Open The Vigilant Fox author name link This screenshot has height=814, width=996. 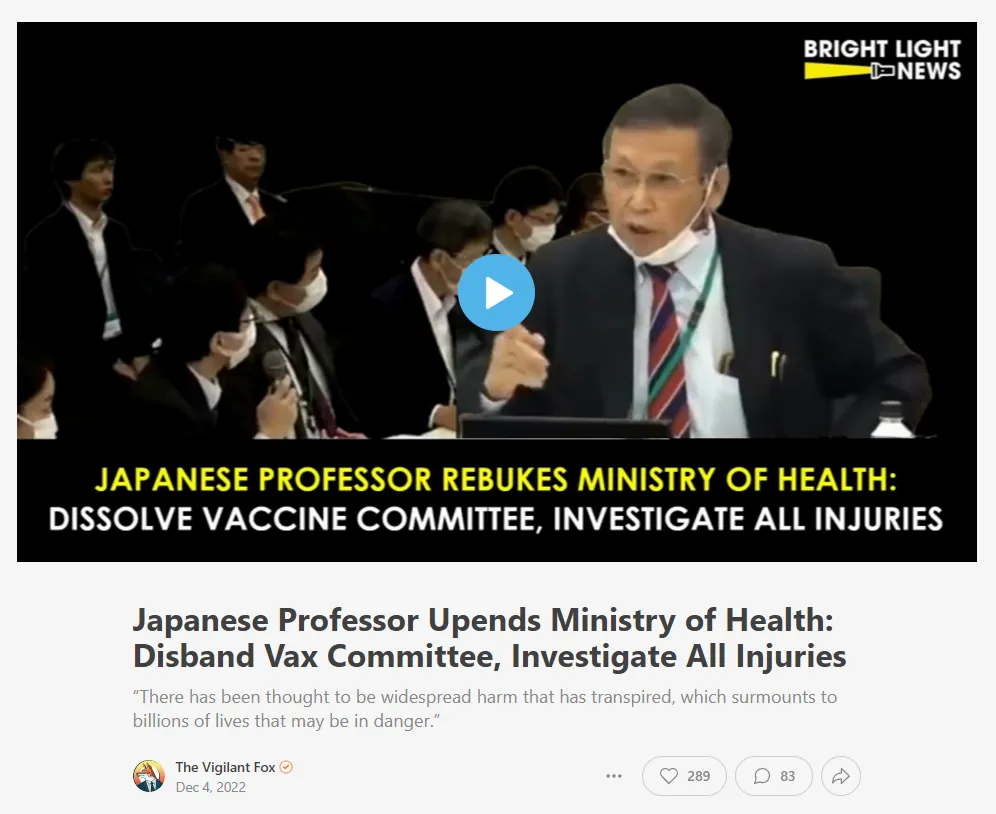225,767
